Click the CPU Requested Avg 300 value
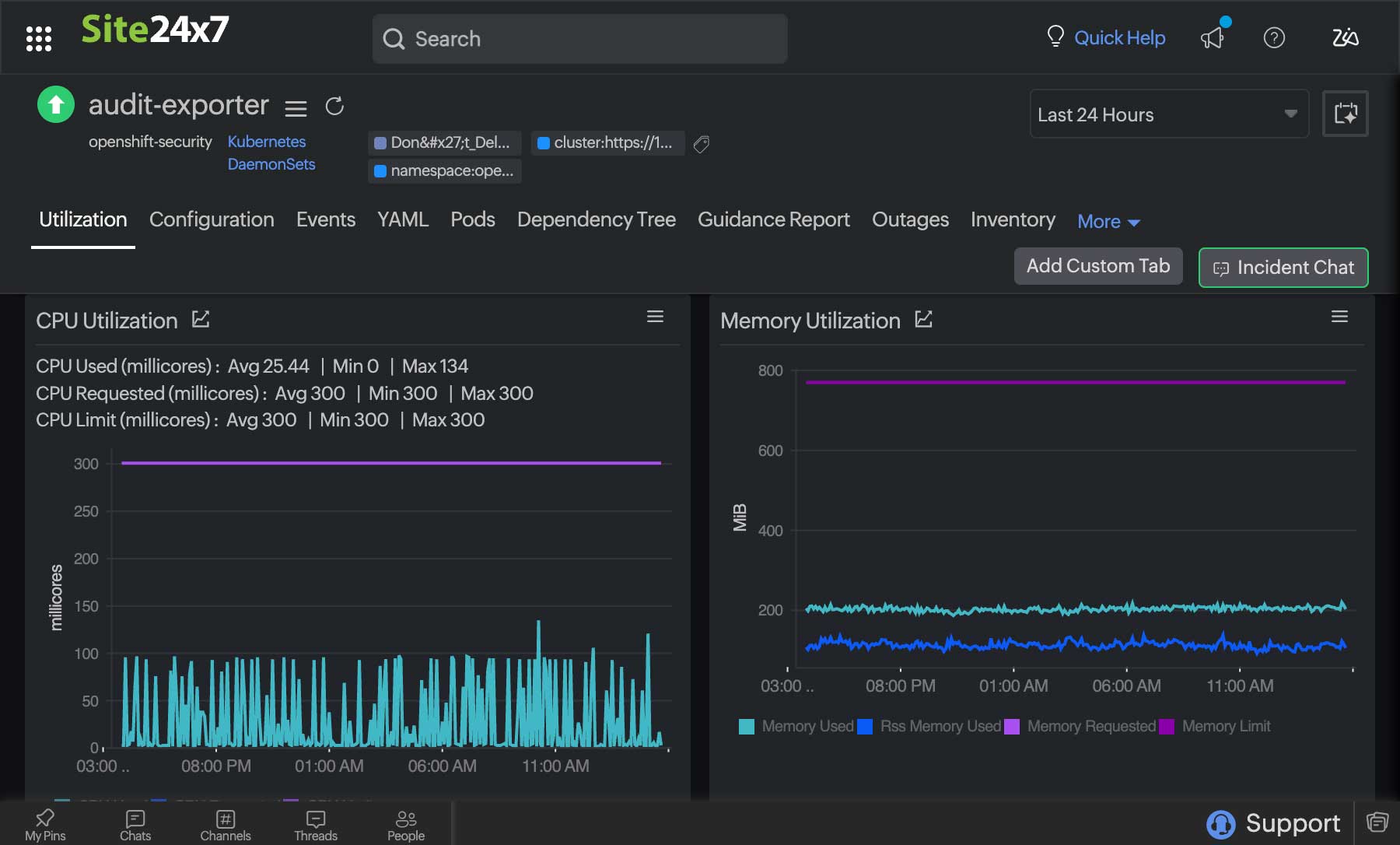This screenshot has height=845, width=1400. coord(310,393)
